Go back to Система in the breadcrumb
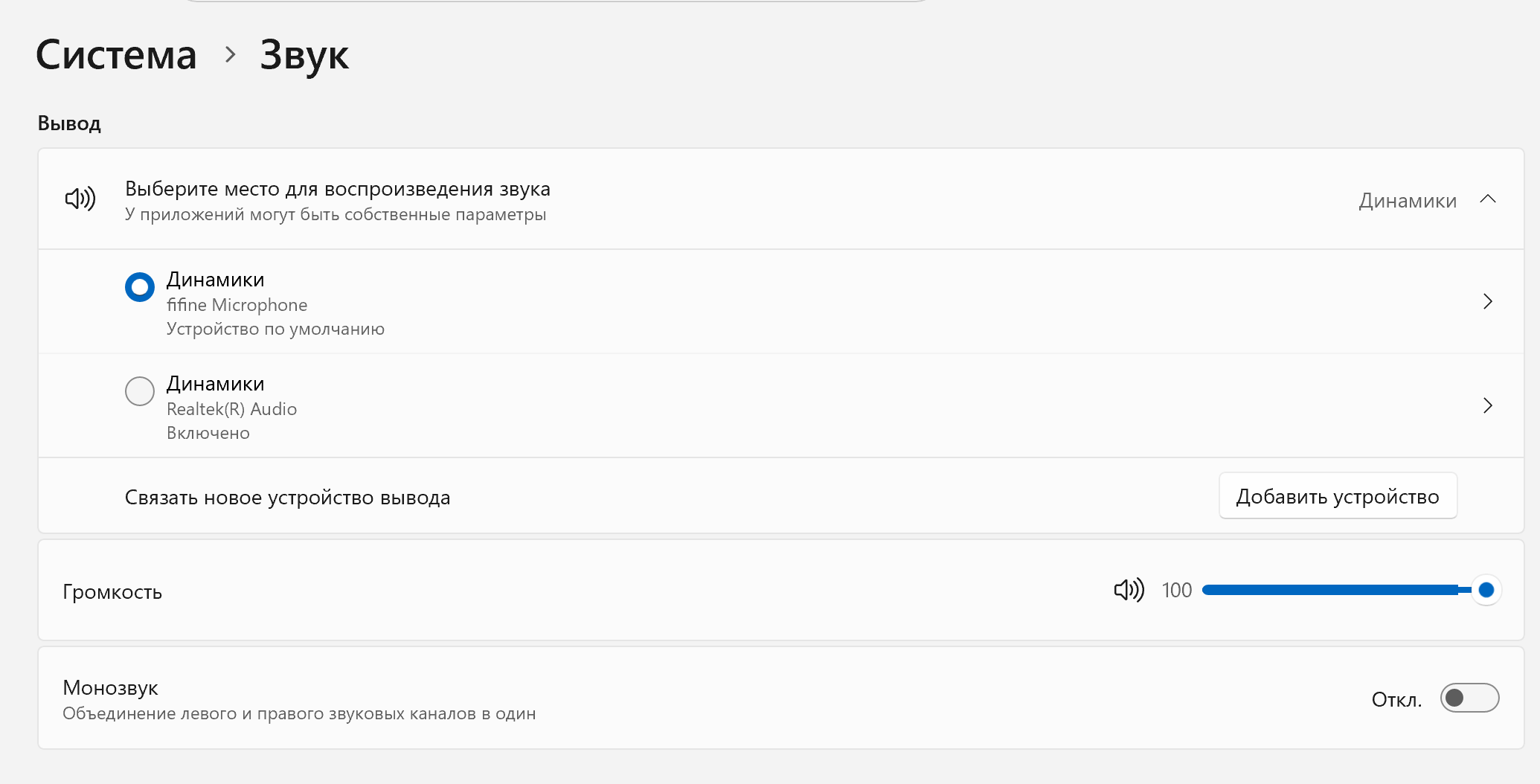The width and height of the screenshot is (1540, 784). click(116, 55)
